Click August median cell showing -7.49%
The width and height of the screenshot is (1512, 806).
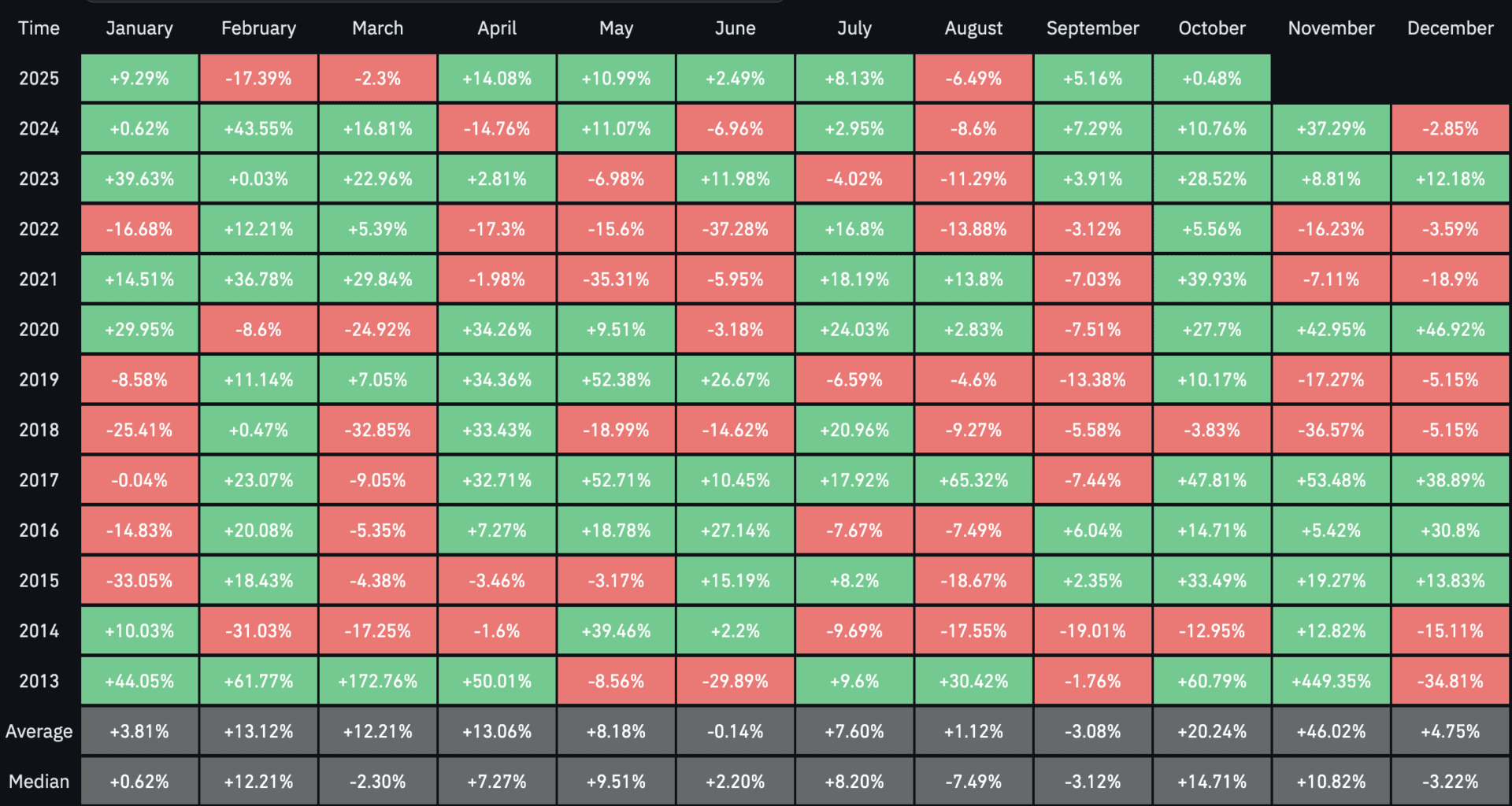pyautogui.click(x=973, y=782)
